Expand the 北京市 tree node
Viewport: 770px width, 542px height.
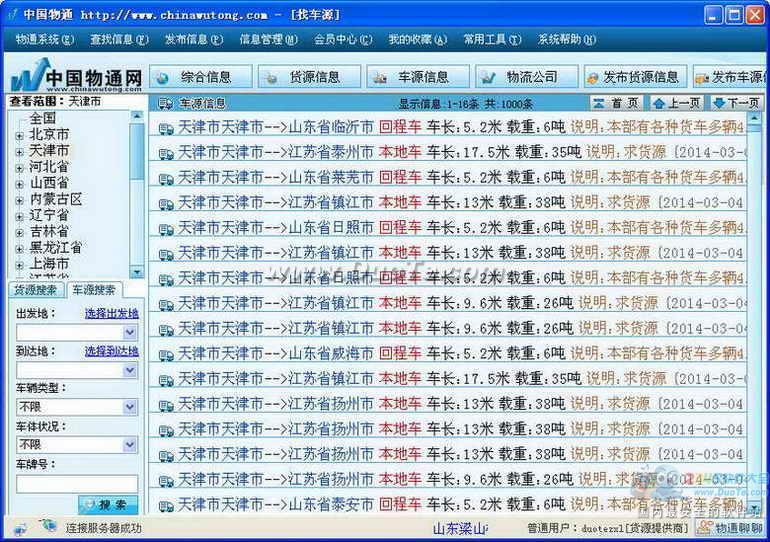tap(20, 136)
